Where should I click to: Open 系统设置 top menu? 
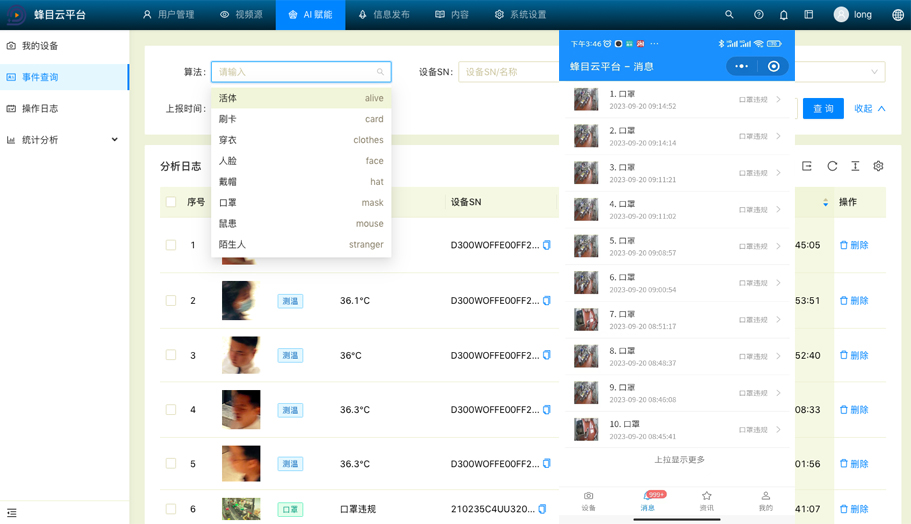pos(521,15)
